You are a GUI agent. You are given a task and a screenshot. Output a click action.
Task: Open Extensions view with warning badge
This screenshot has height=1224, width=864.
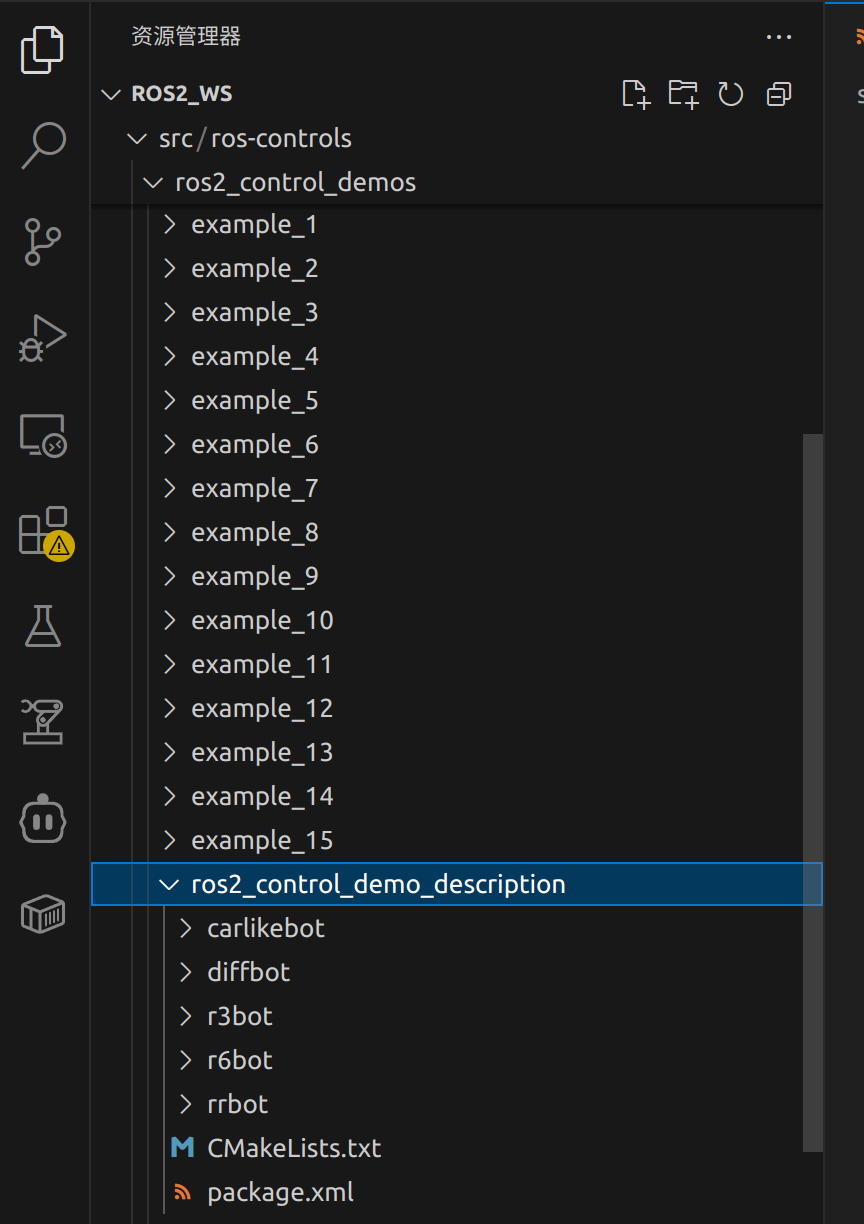coord(43,532)
